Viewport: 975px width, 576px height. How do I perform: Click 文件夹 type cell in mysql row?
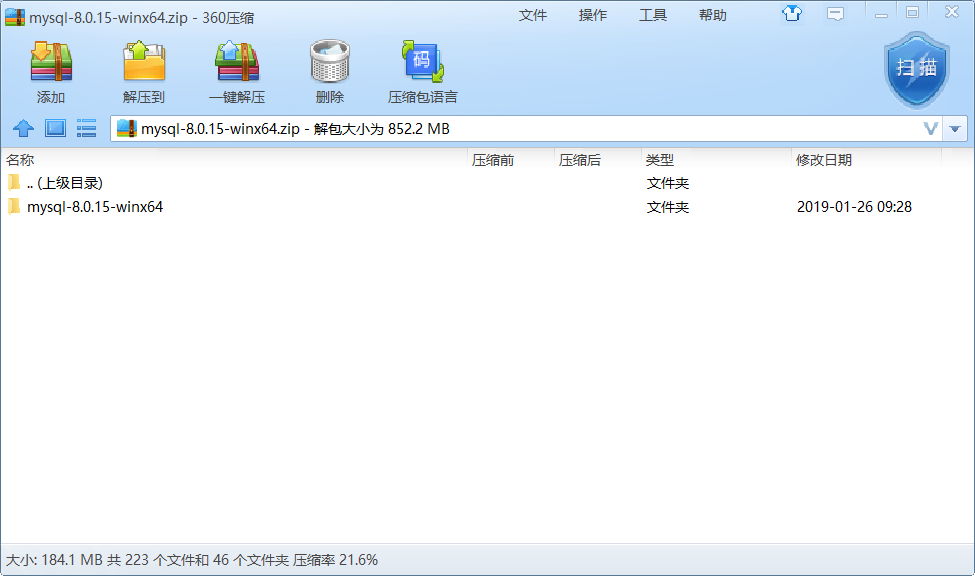tap(668, 207)
